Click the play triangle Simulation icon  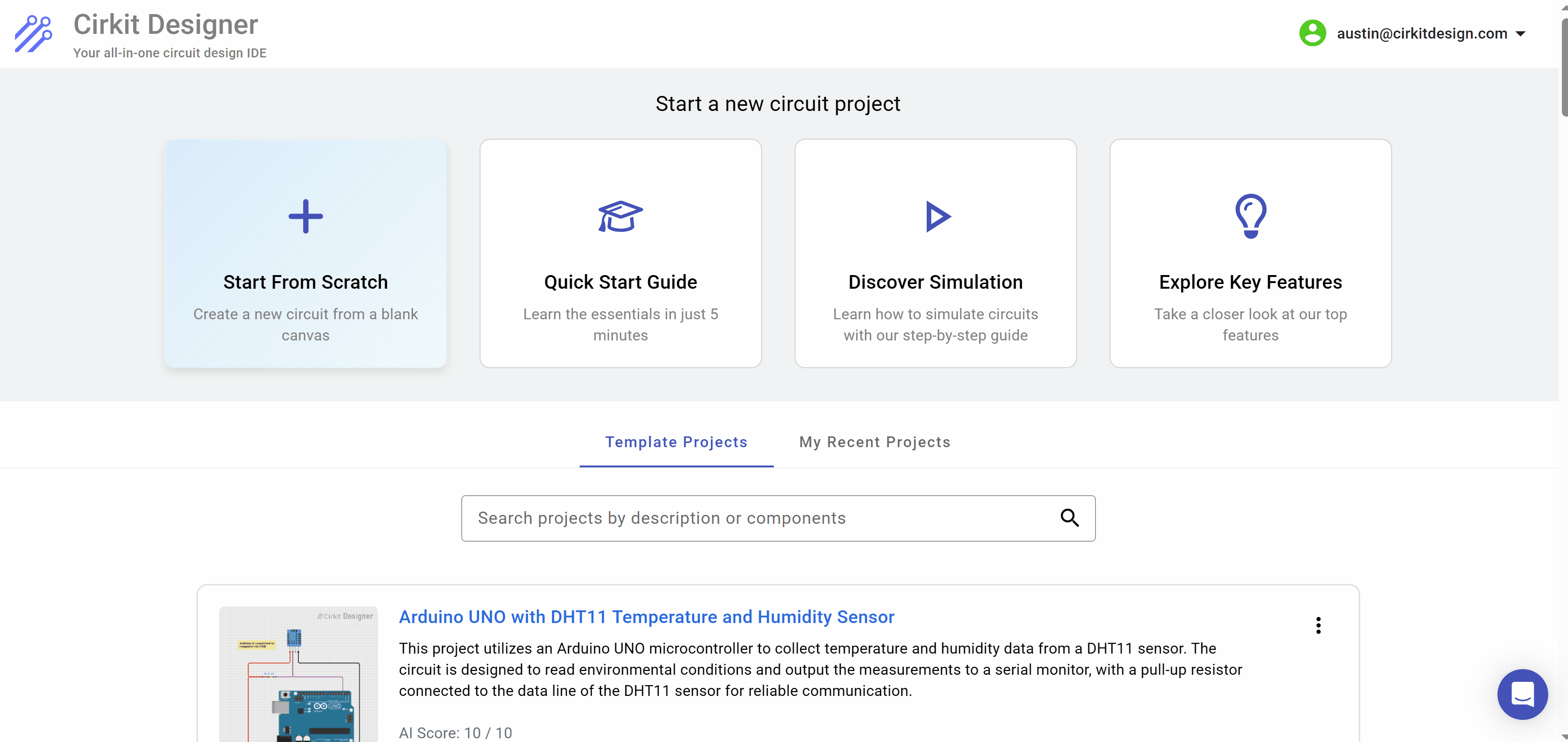(938, 216)
